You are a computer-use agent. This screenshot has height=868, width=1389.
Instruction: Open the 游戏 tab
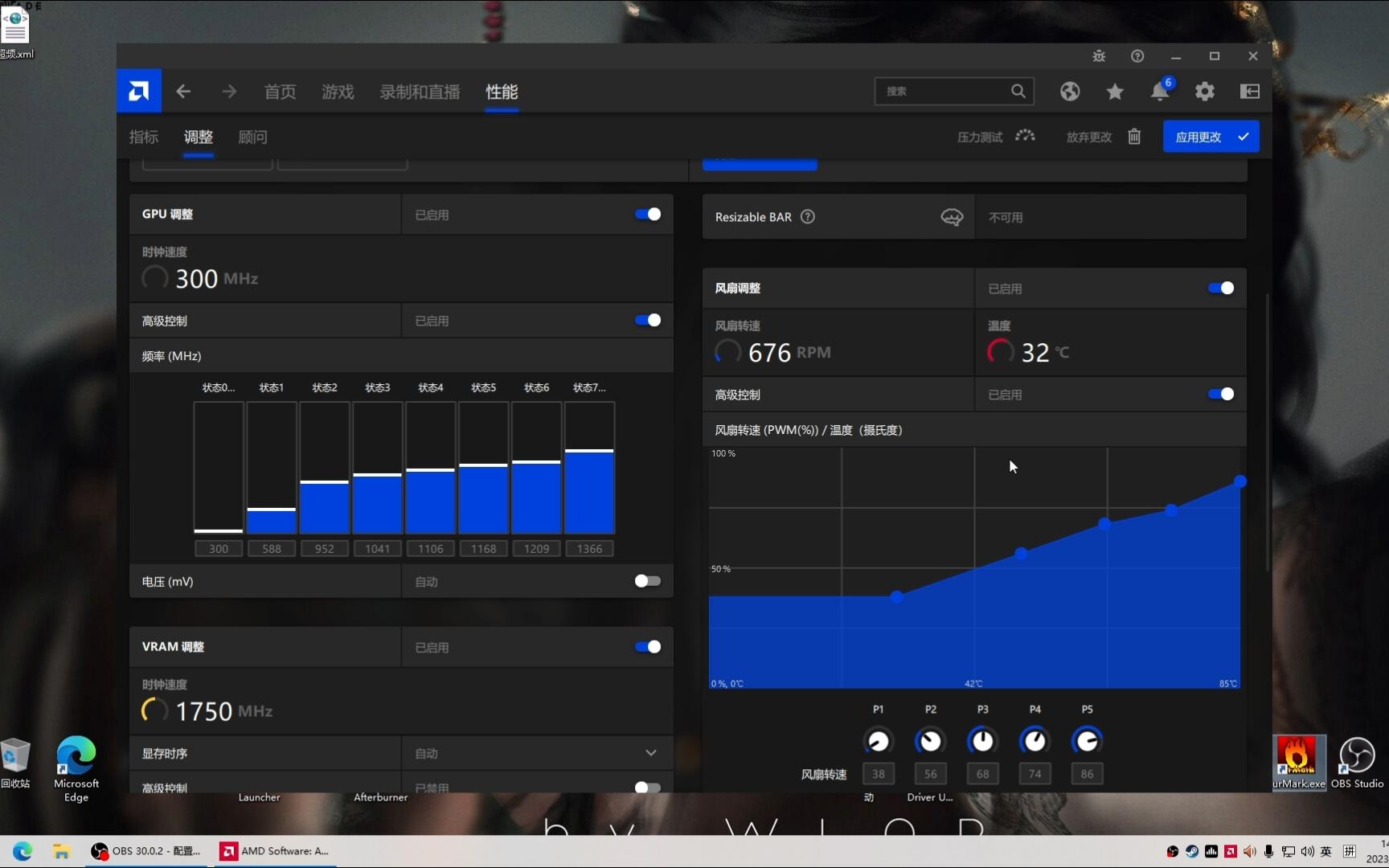(338, 92)
